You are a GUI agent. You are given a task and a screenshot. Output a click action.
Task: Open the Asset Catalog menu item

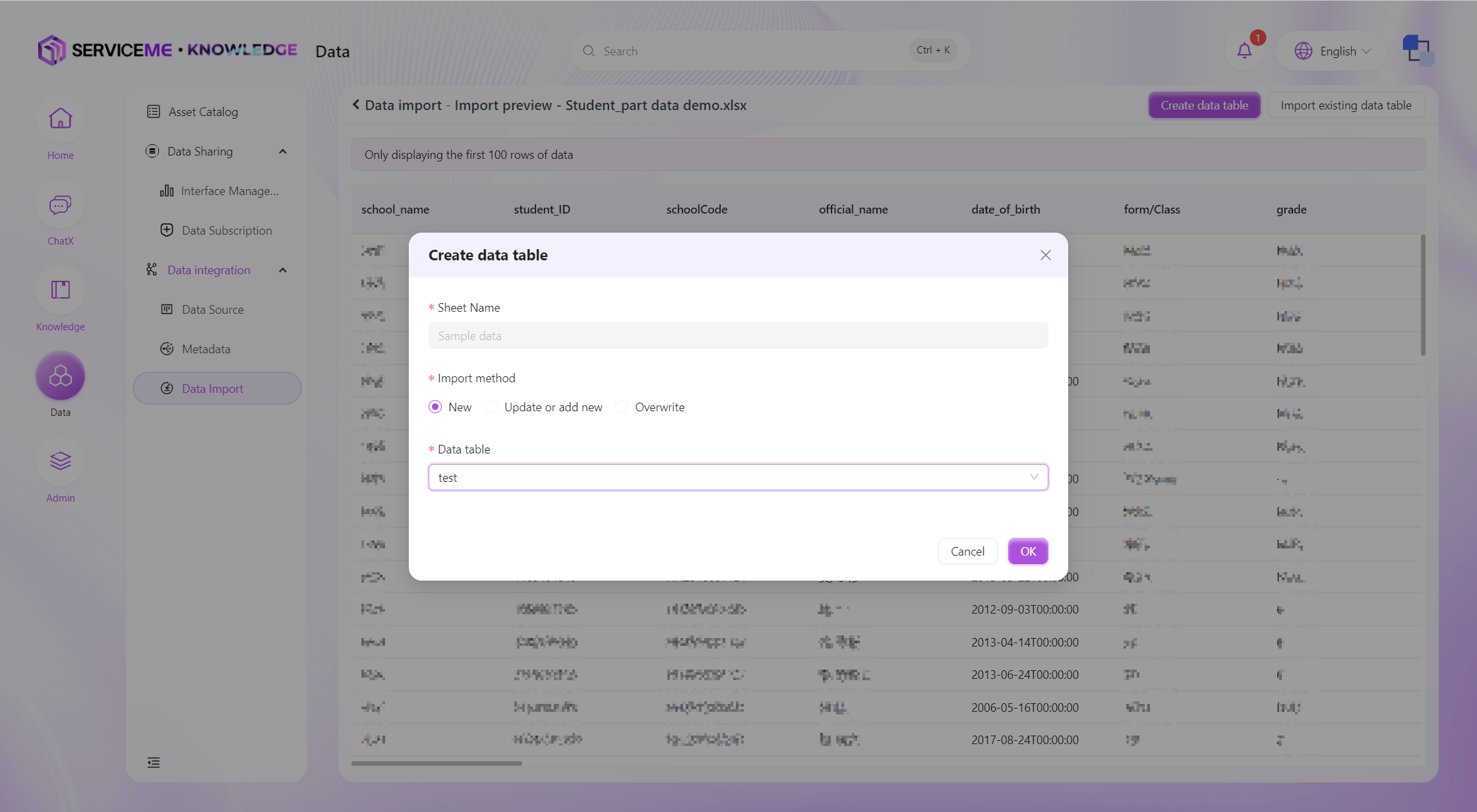(203, 112)
